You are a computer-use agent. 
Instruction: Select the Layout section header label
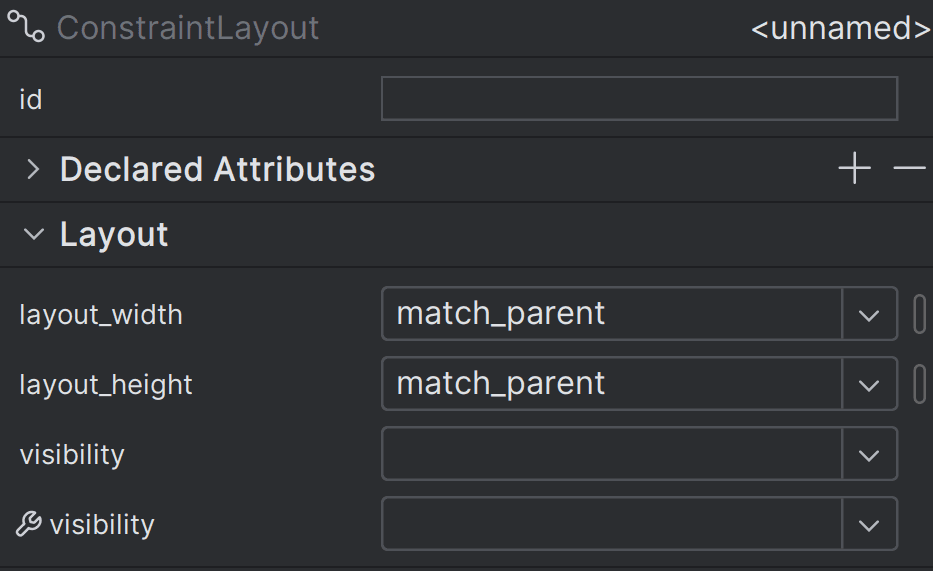pyautogui.click(x=114, y=234)
